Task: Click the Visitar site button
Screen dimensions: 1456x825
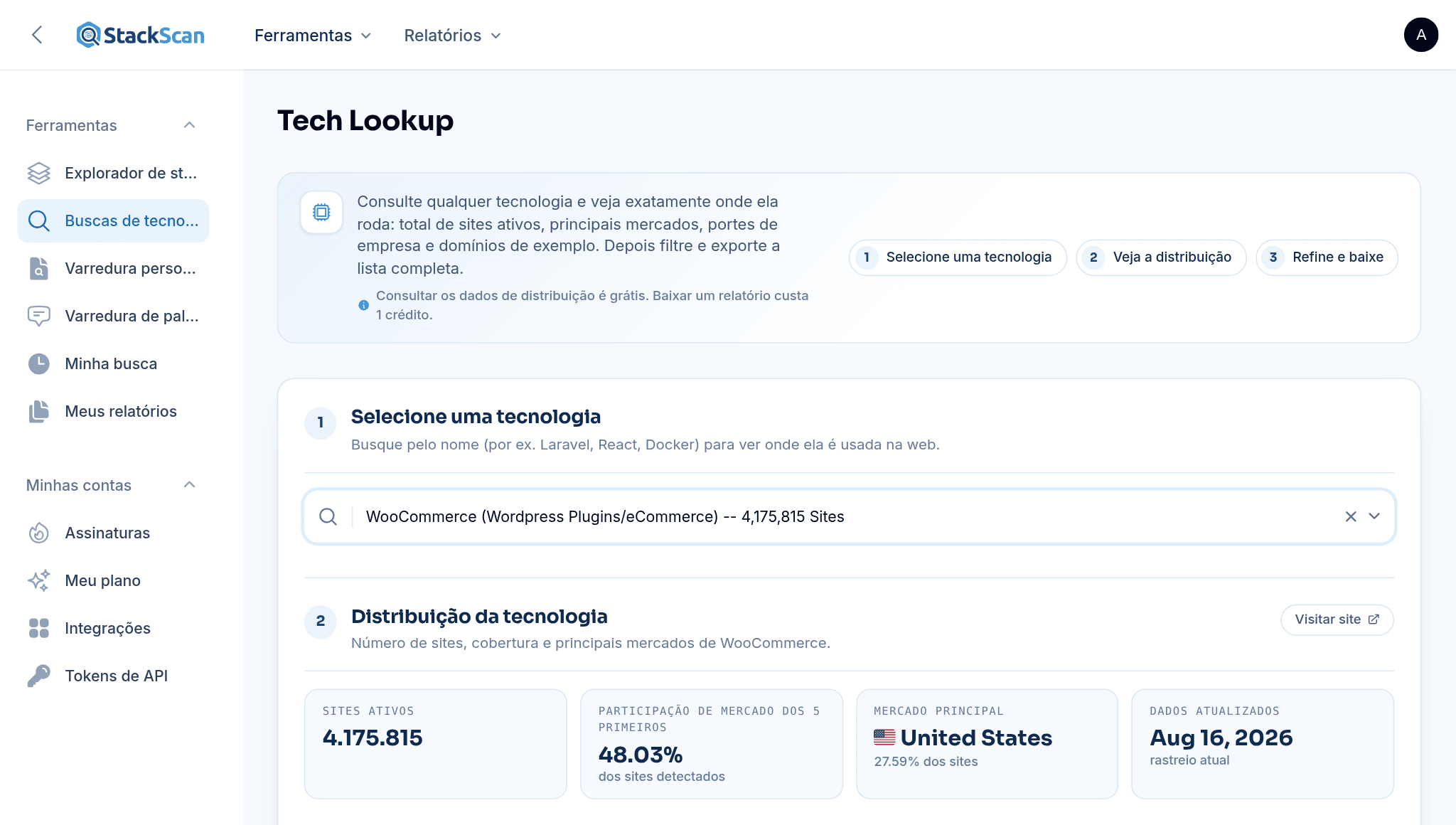Action: (x=1337, y=619)
